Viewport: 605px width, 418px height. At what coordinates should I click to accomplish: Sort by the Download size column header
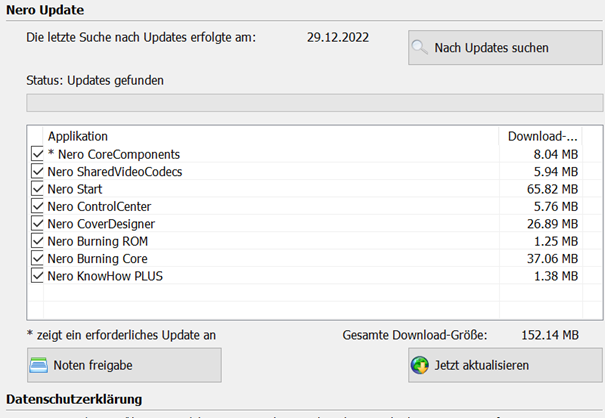tap(542, 136)
